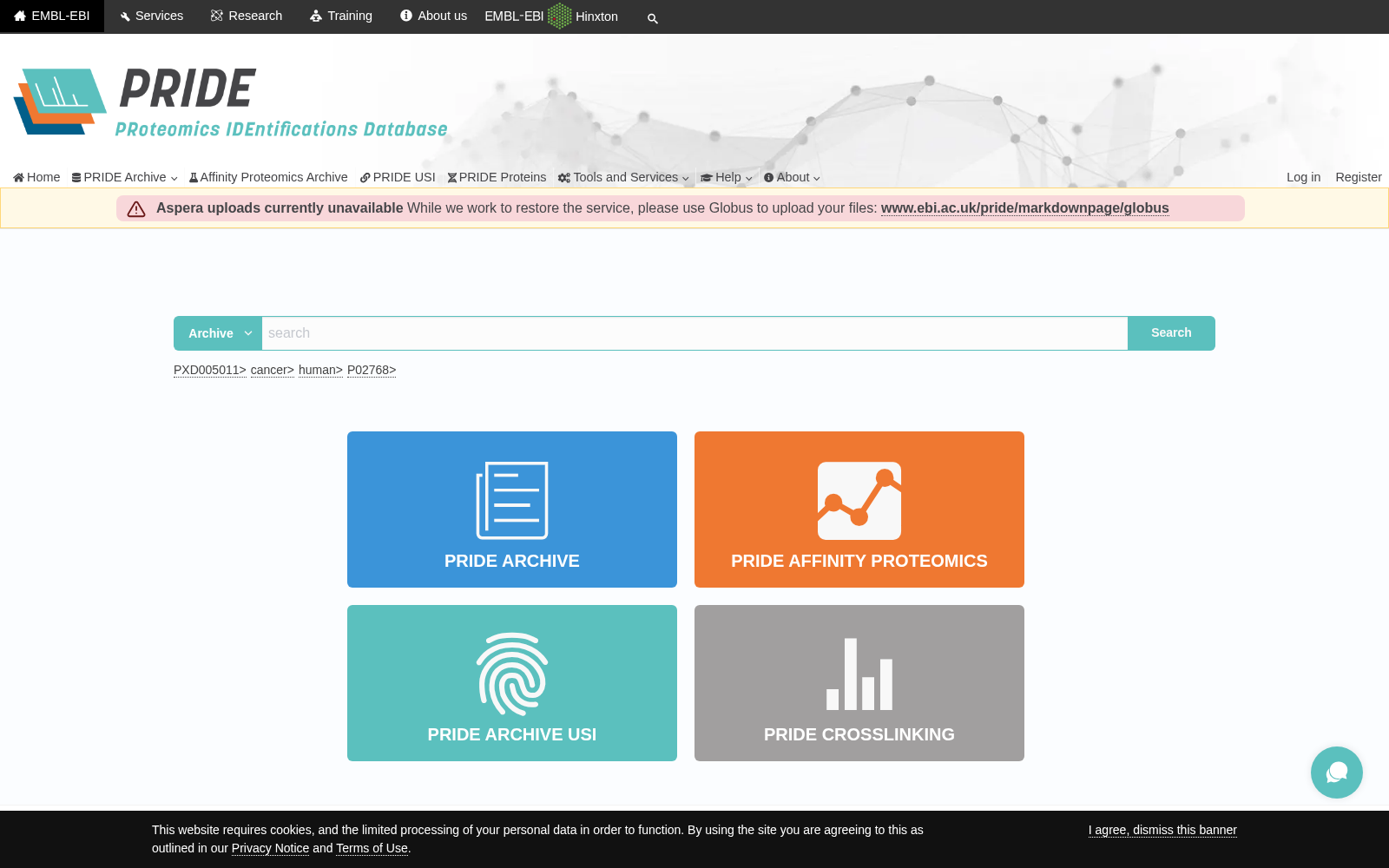Open the PRIDE Crosslinking bar chart card
1389x868 pixels.
(859, 683)
